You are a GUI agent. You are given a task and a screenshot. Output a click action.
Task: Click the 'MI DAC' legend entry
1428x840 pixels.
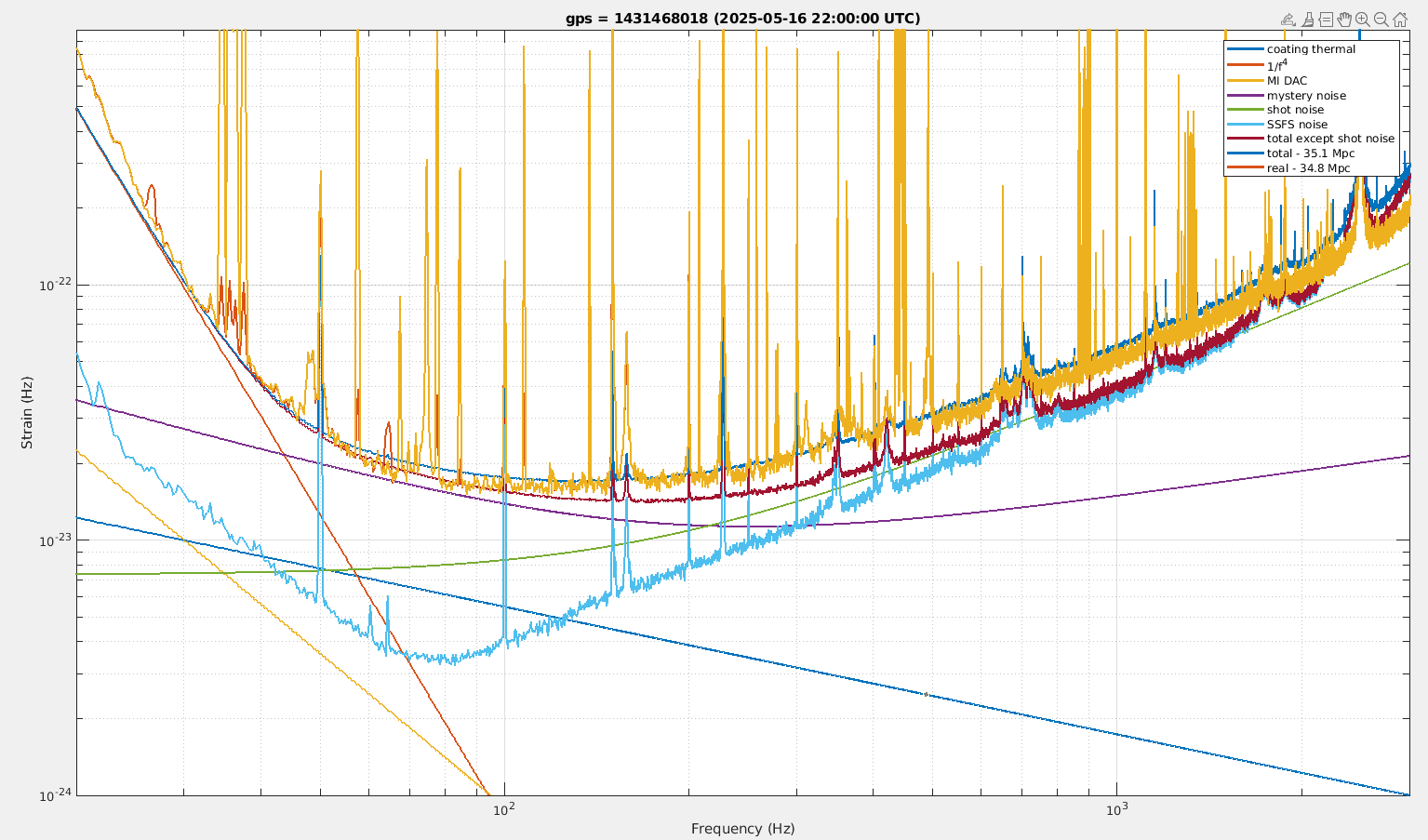[1287, 81]
